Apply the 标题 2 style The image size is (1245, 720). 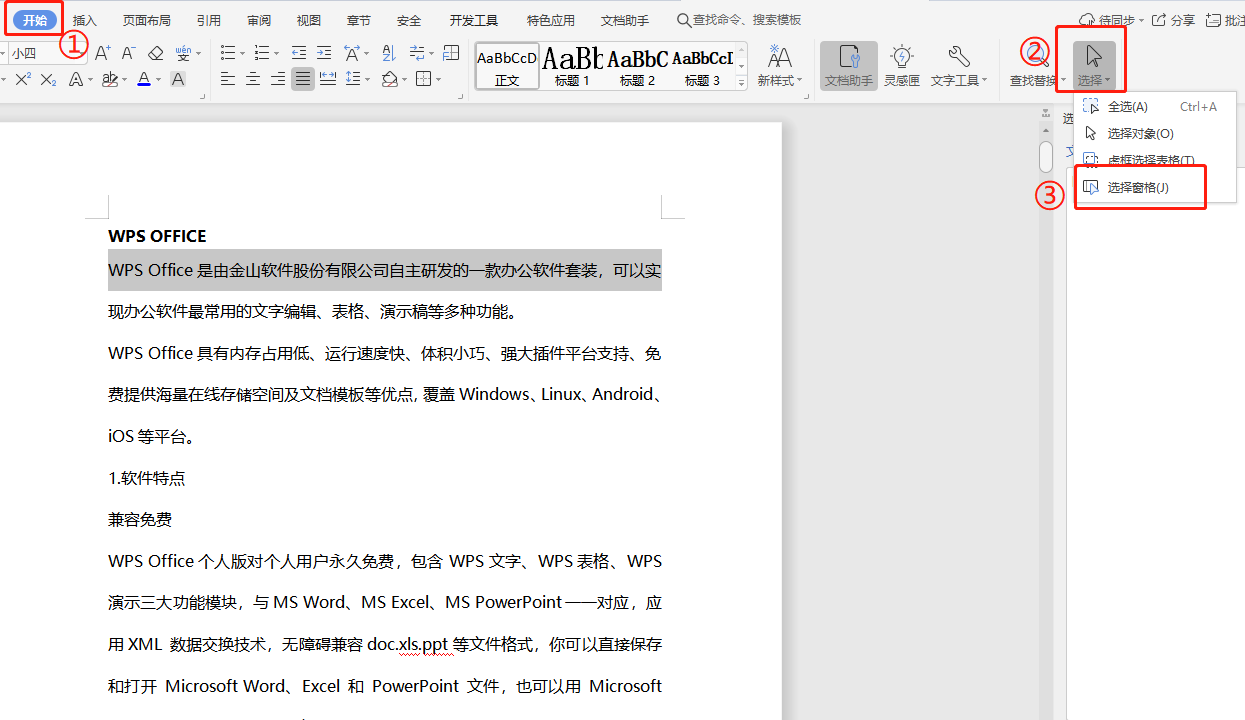click(x=637, y=66)
